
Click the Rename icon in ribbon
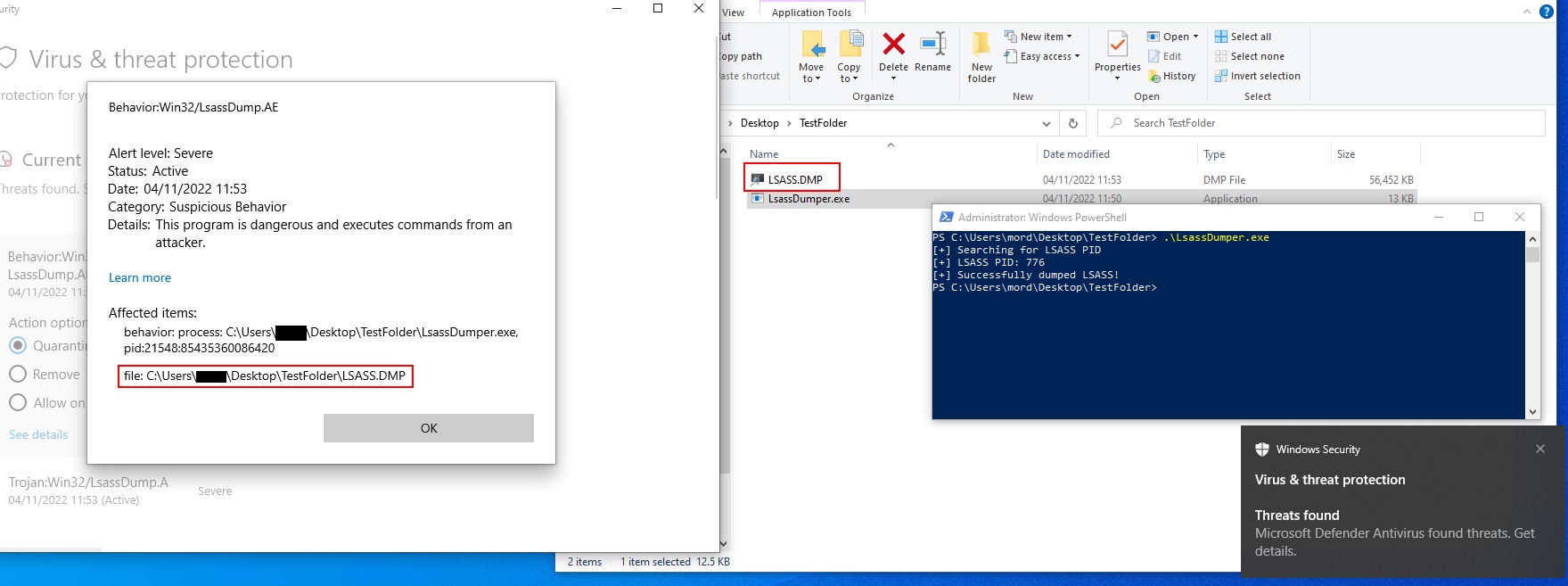click(932, 44)
